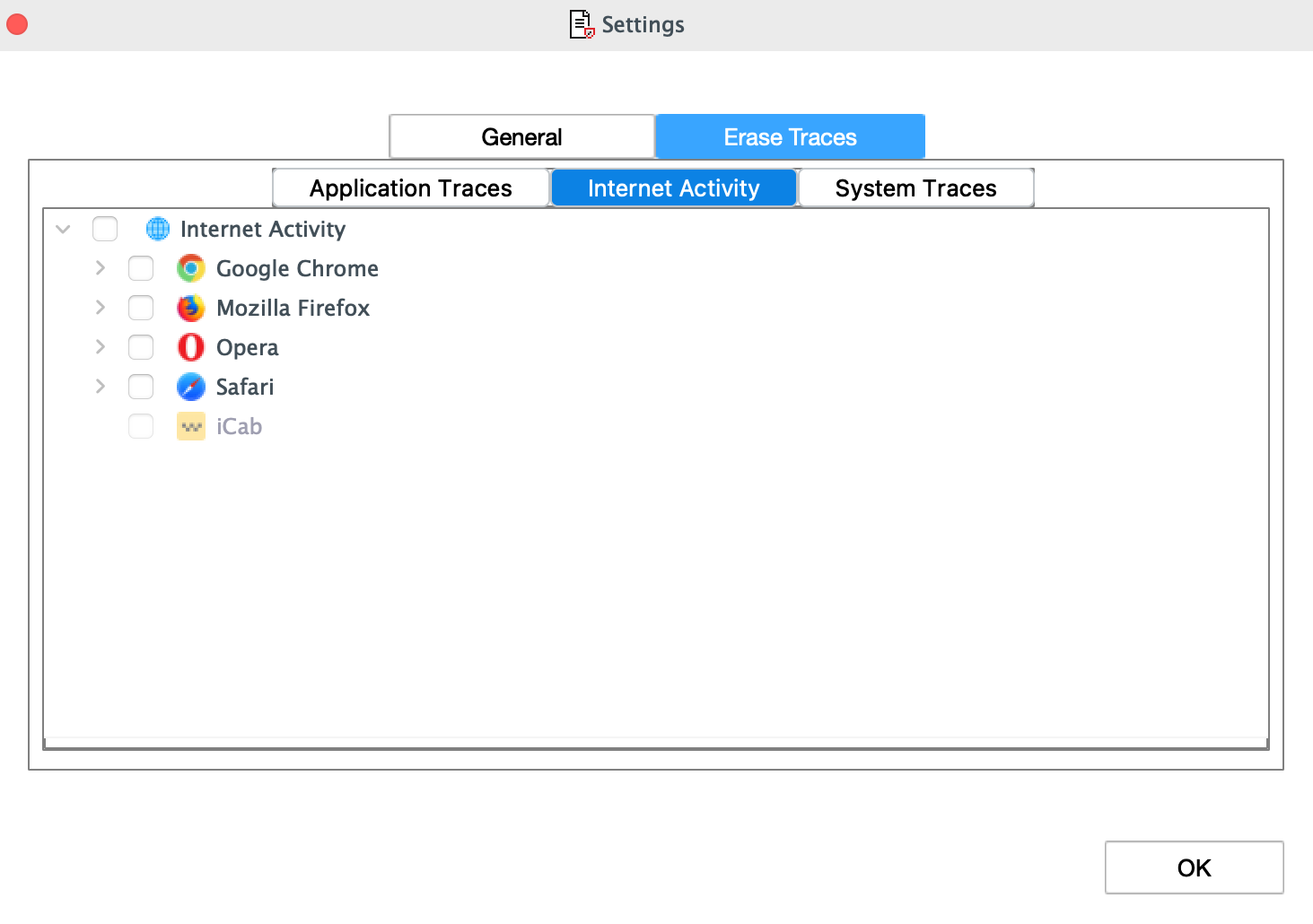Select the Safari label
The image size is (1313, 924).
point(245,387)
